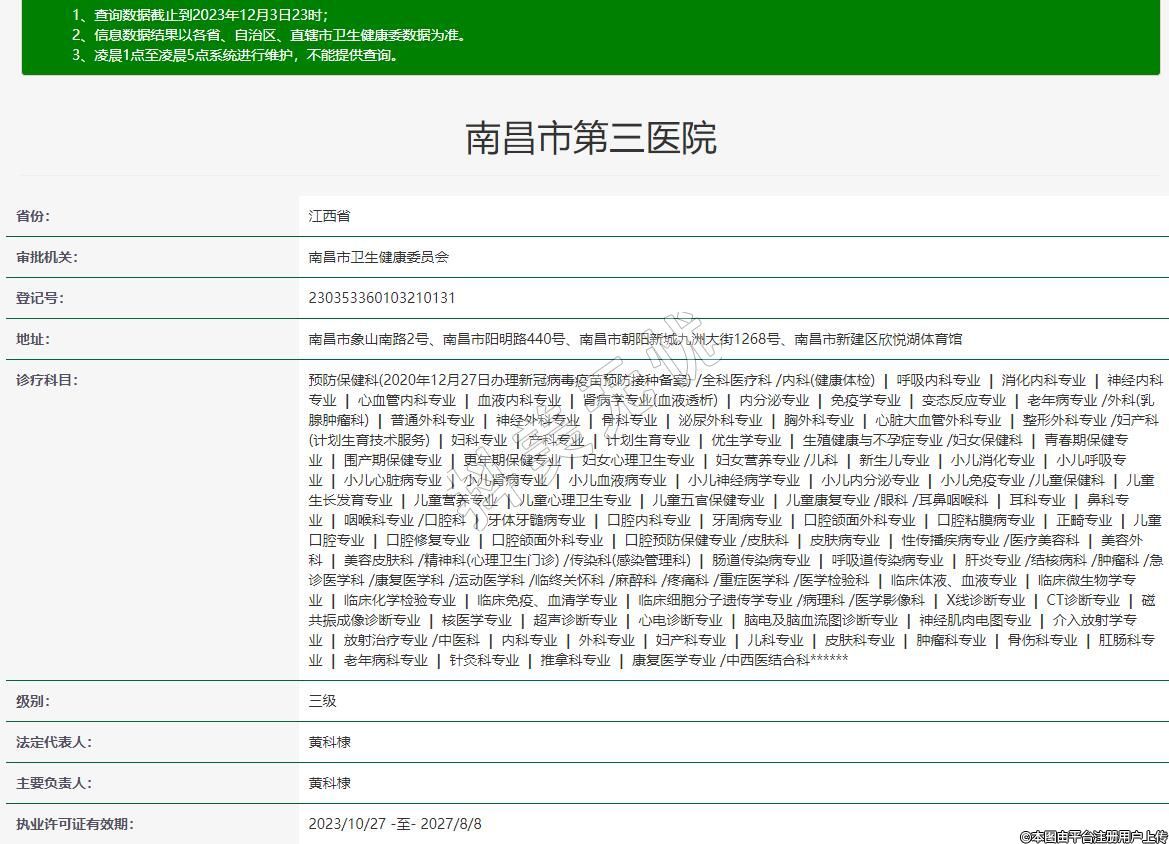Click the 级别 field label
Screen dimensions: 1169x844
point(33,701)
